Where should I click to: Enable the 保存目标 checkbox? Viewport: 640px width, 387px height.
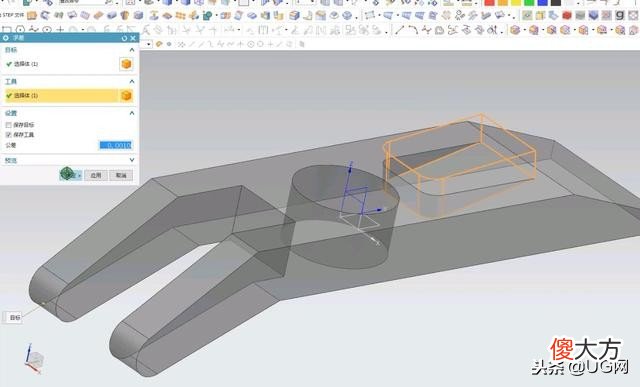(x=9, y=125)
